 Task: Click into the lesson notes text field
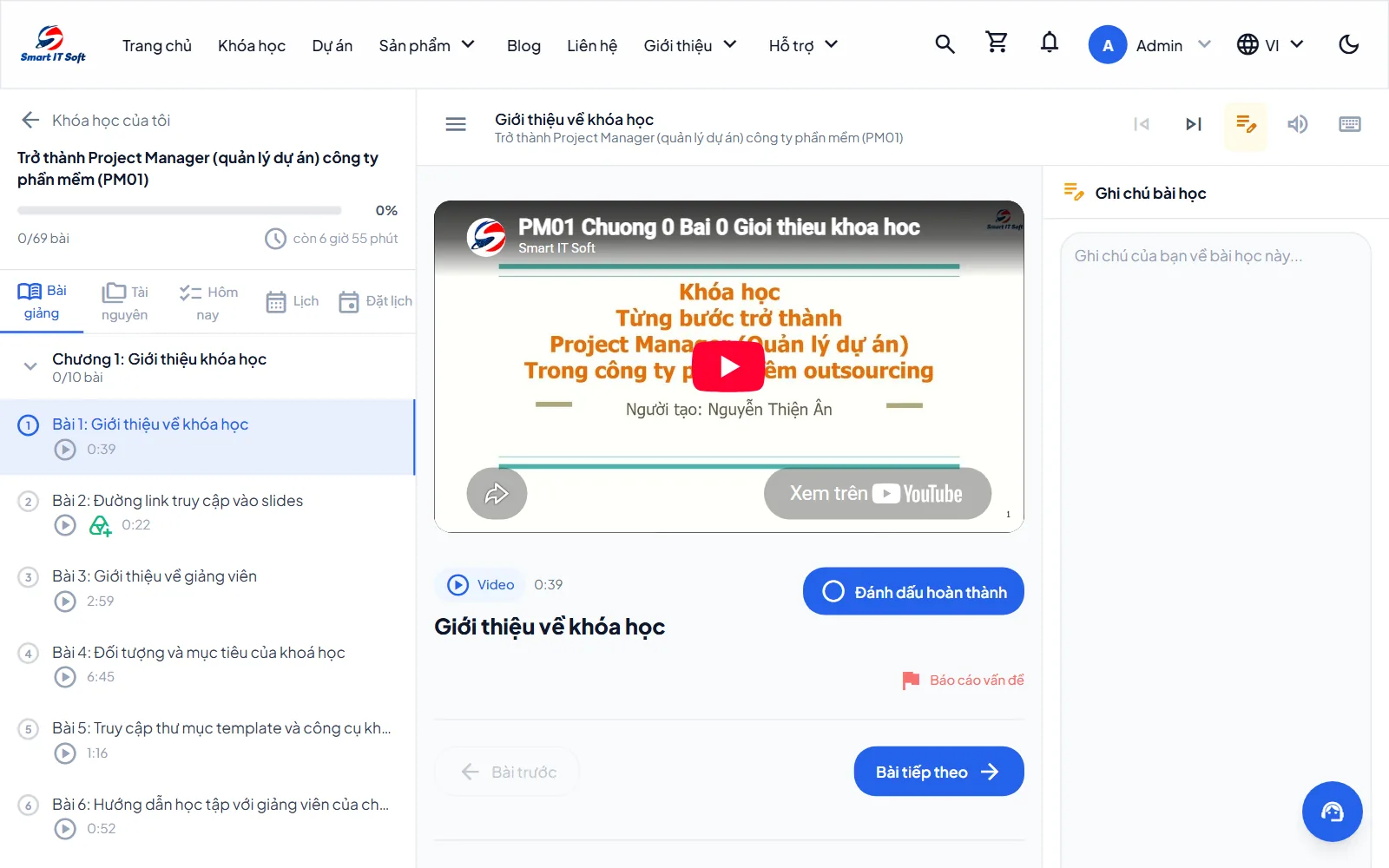click(x=1215, y=550)
